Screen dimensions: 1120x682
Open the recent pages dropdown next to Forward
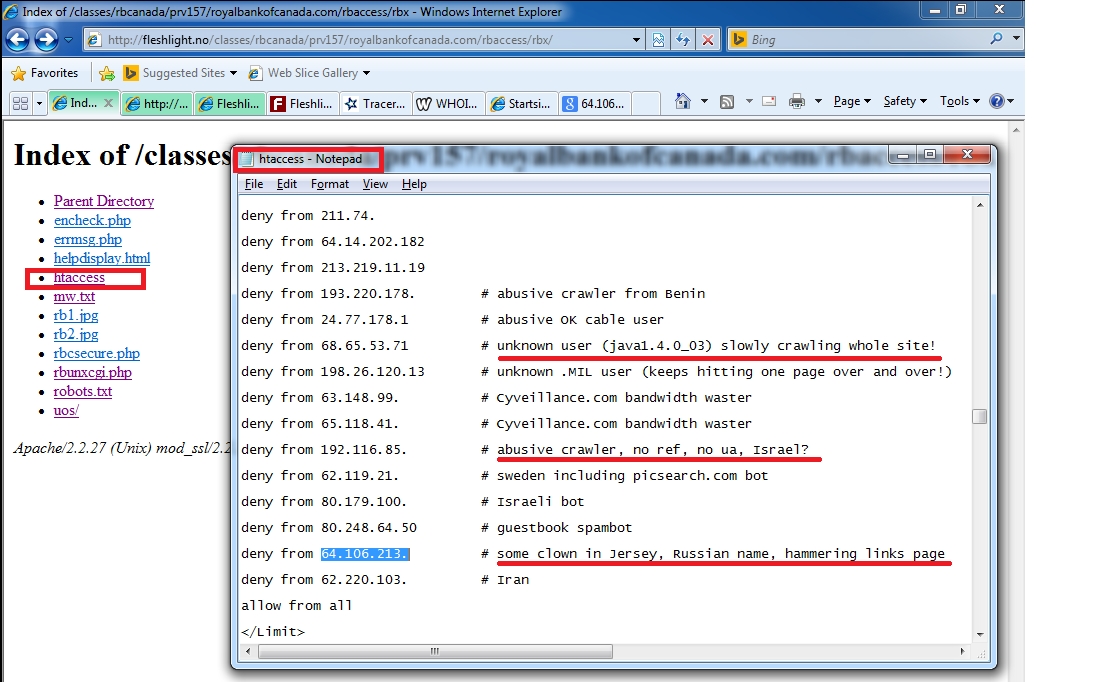coord(69,40)
